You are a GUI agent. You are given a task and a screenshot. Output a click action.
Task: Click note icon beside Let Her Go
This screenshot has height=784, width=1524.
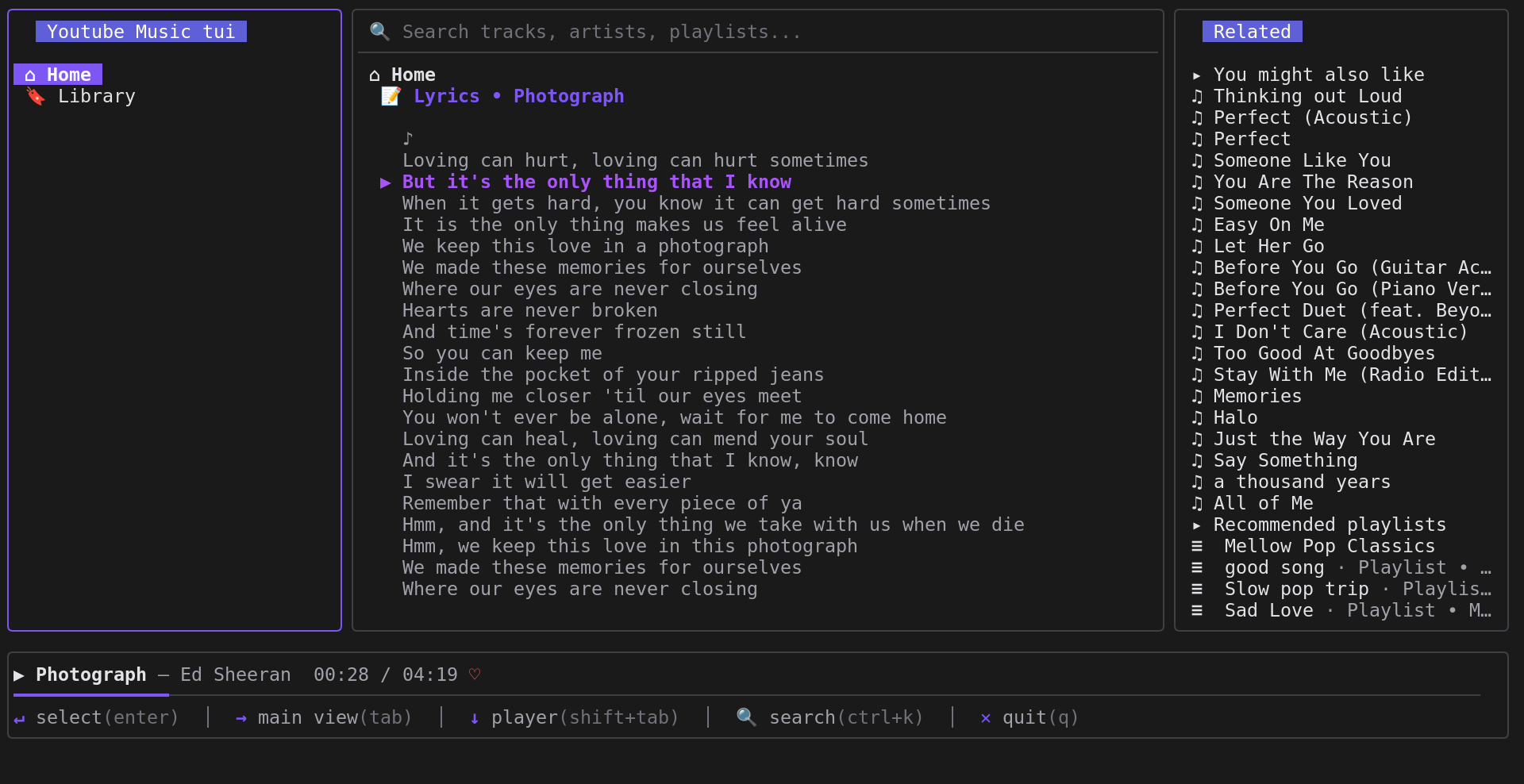[x=1197, y=246]
